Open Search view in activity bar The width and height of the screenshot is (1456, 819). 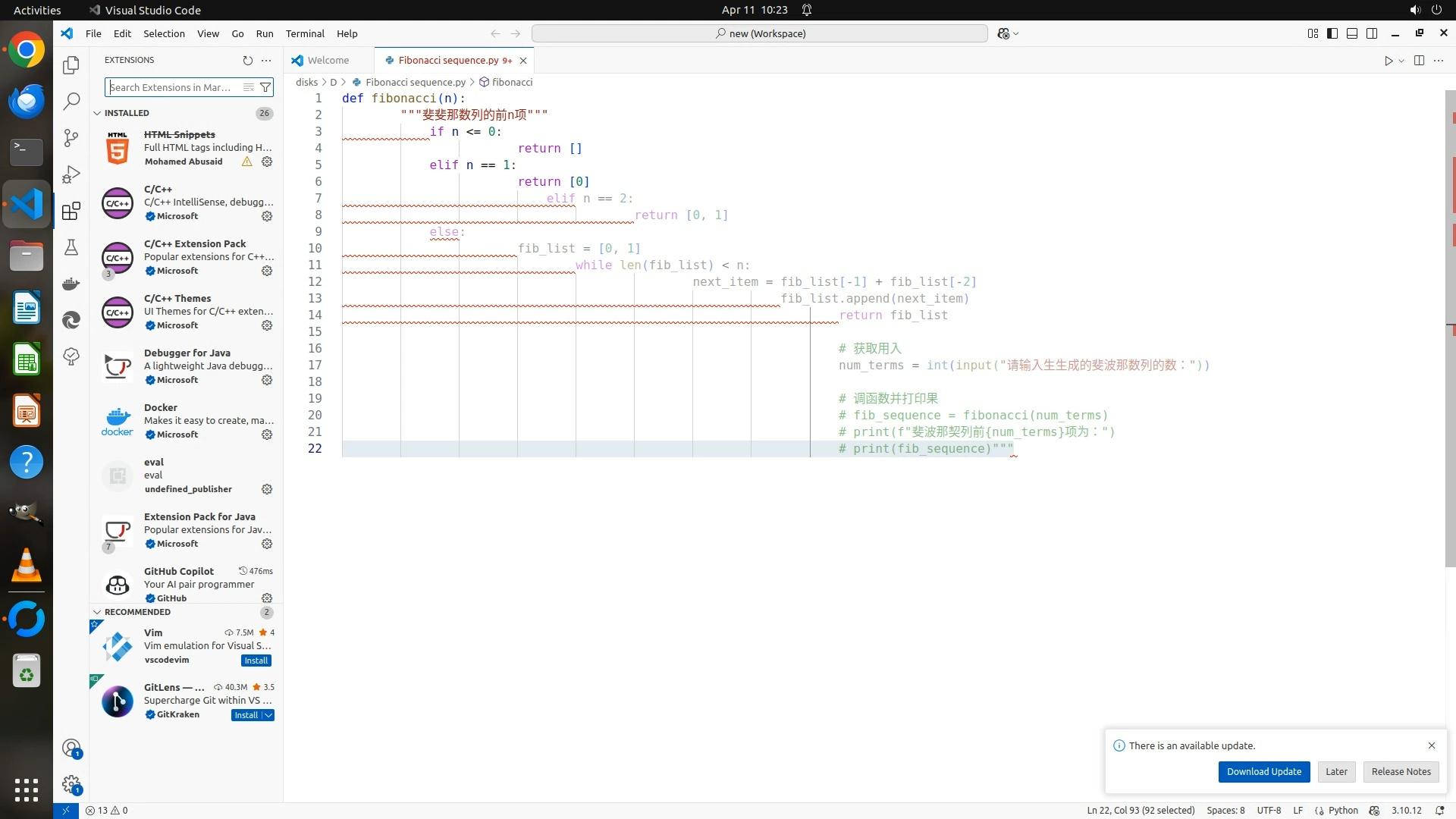(x=71, y=101)
